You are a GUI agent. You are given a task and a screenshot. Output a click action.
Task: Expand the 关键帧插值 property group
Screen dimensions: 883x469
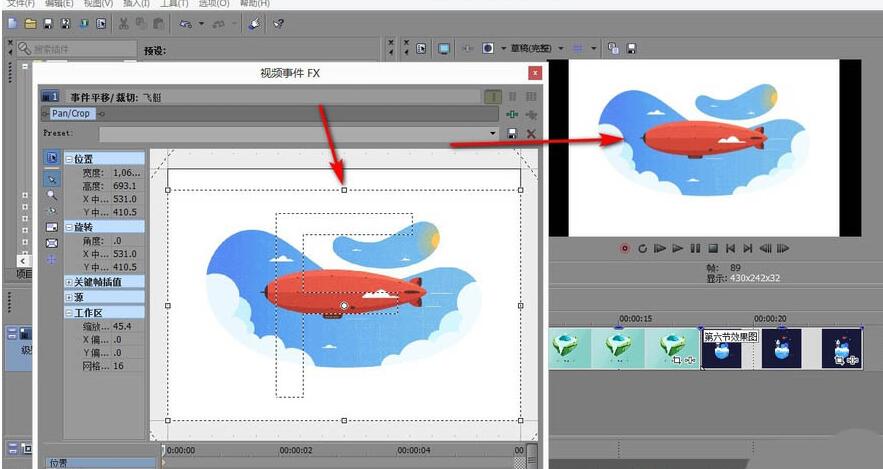[69, 282]
